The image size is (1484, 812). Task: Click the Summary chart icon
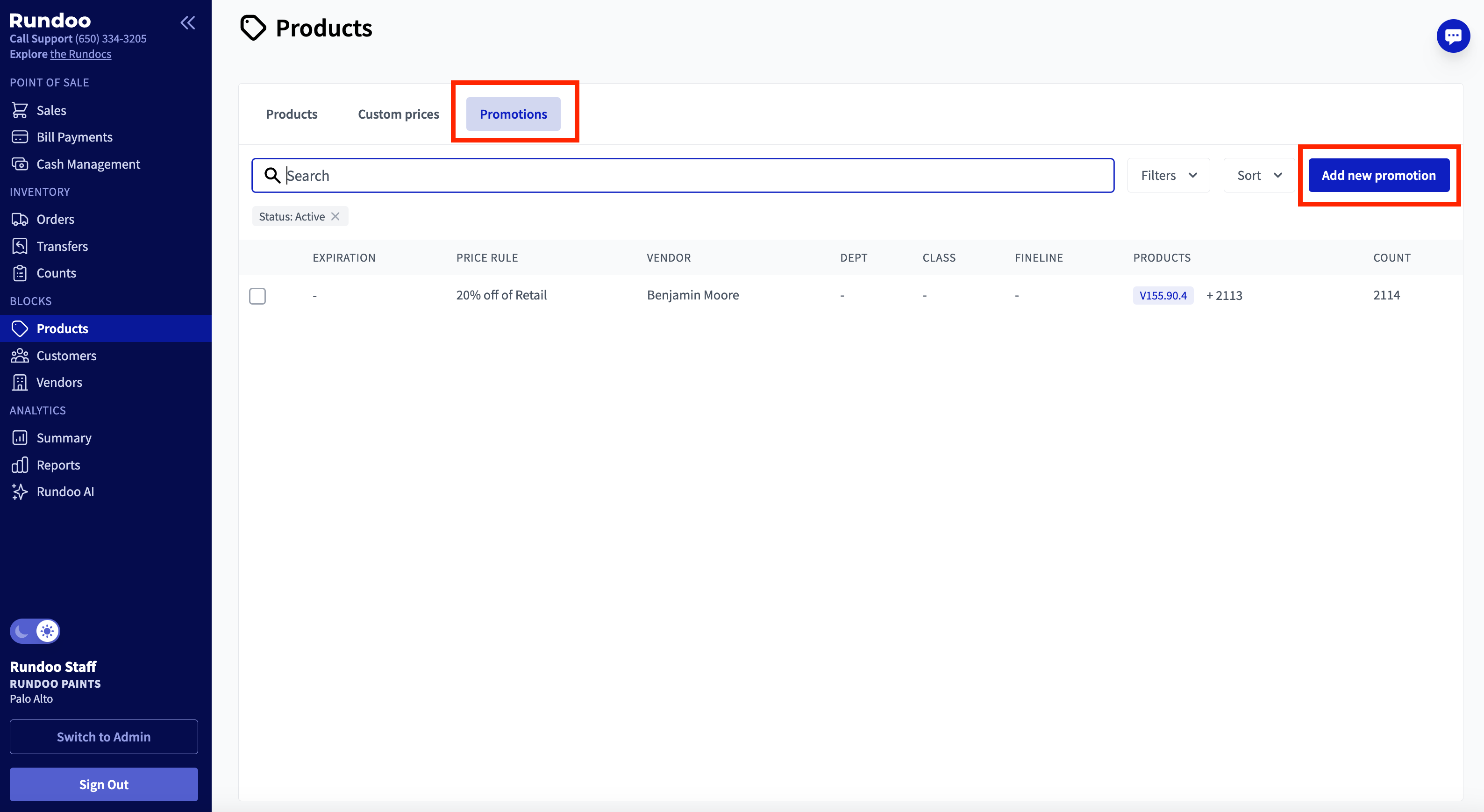(x=20, y=438)
